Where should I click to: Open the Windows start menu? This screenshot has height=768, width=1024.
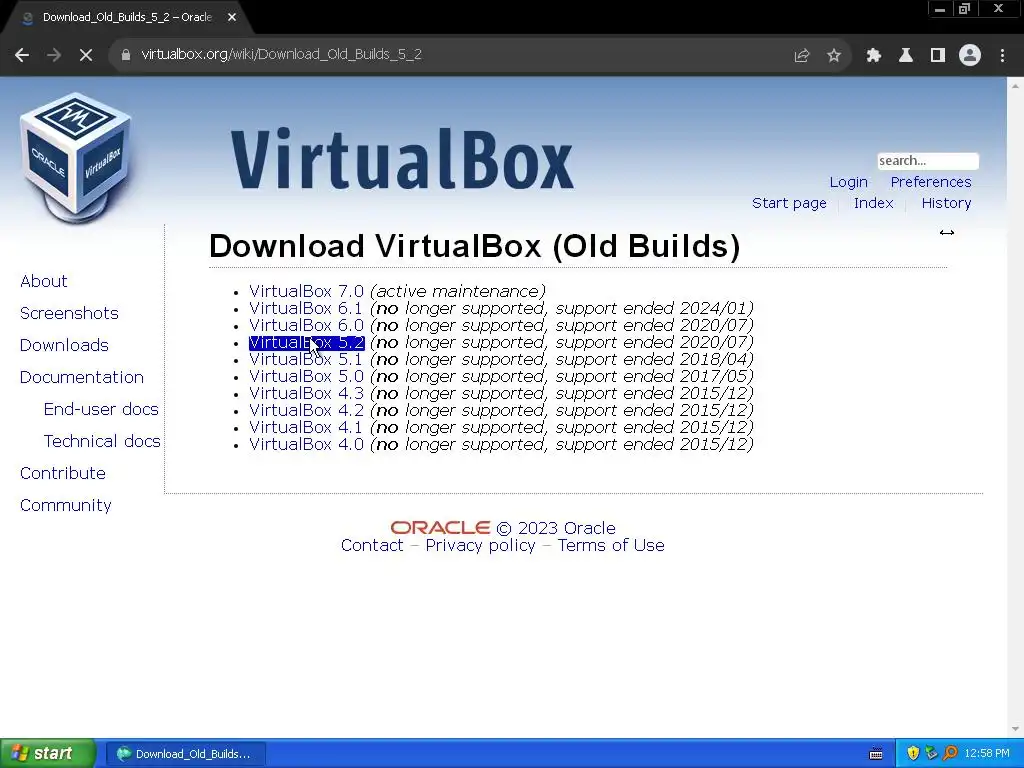click(x=47, y=754)
